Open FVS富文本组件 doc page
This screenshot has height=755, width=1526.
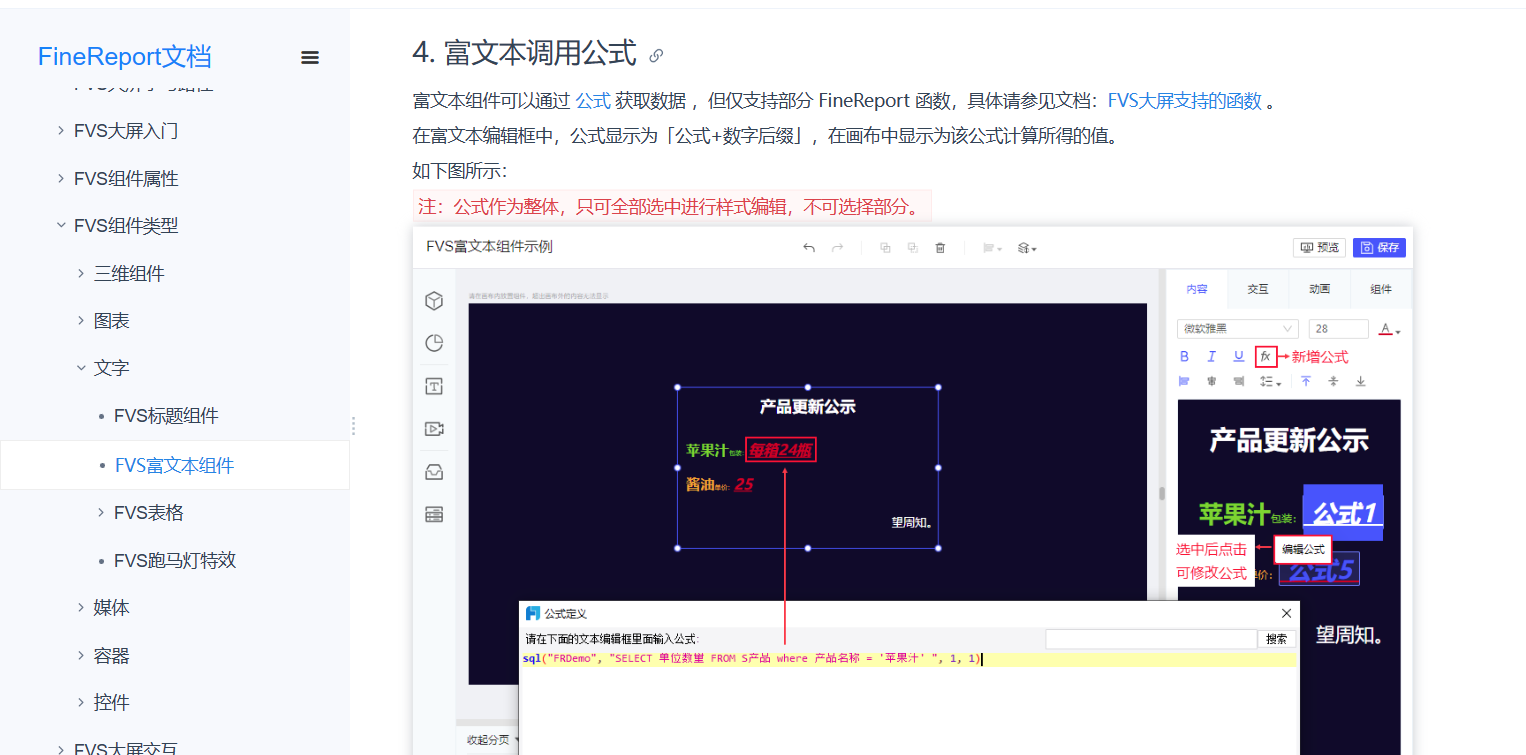point(175,465)
